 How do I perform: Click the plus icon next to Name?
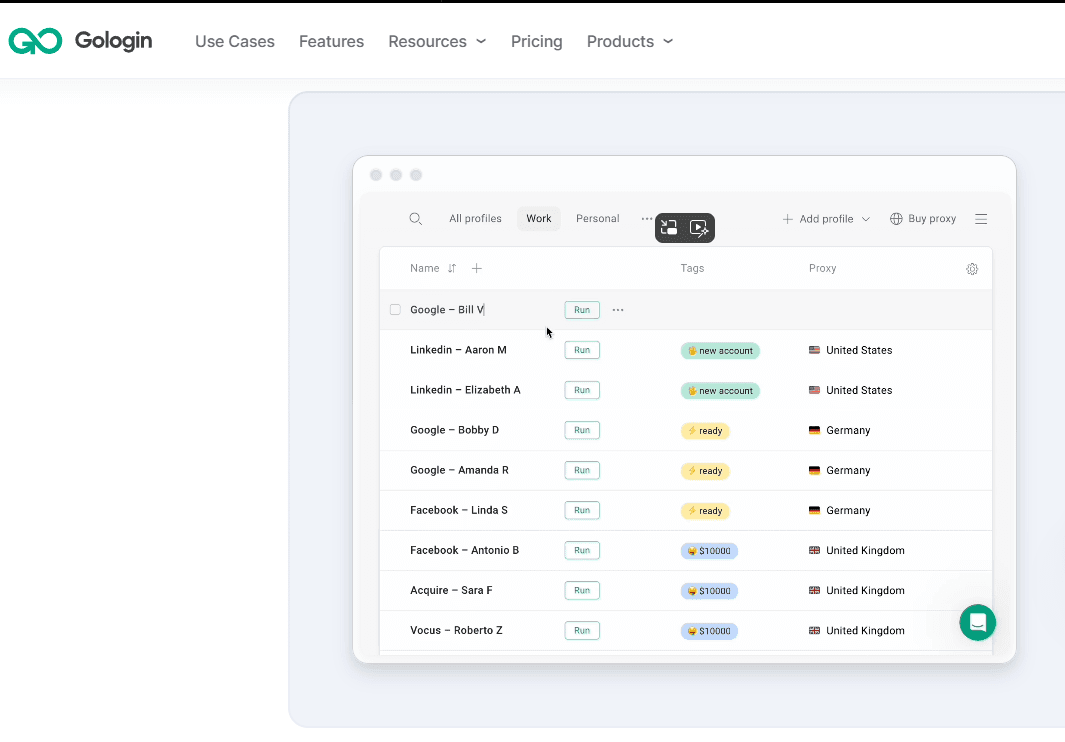(477, 268)
